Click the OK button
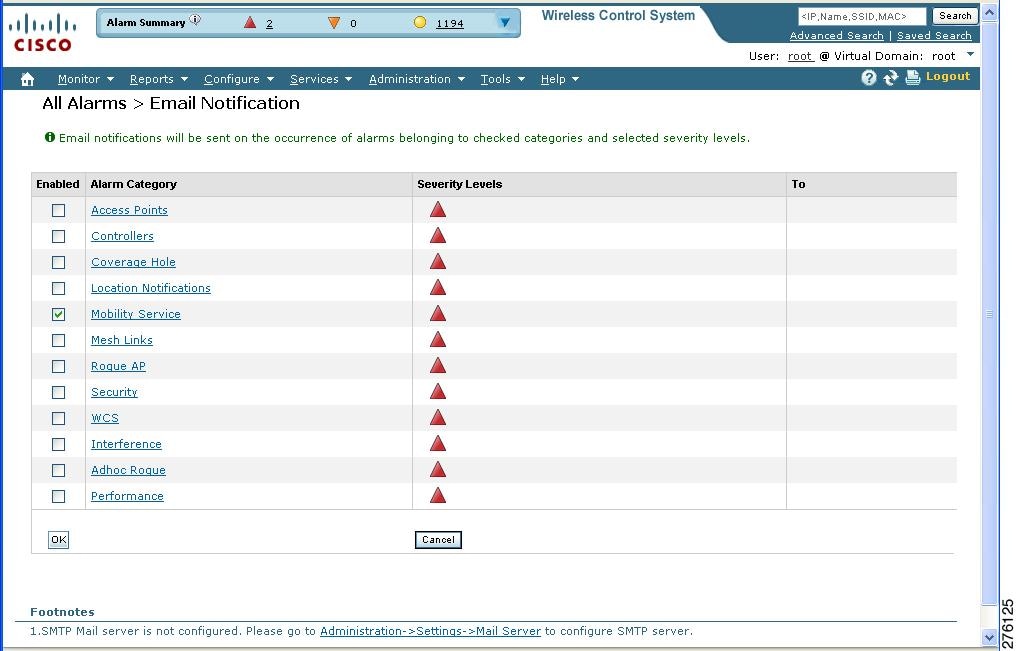Image resolution: width=1017 pixels, height=651 pixels. point(58,539)
